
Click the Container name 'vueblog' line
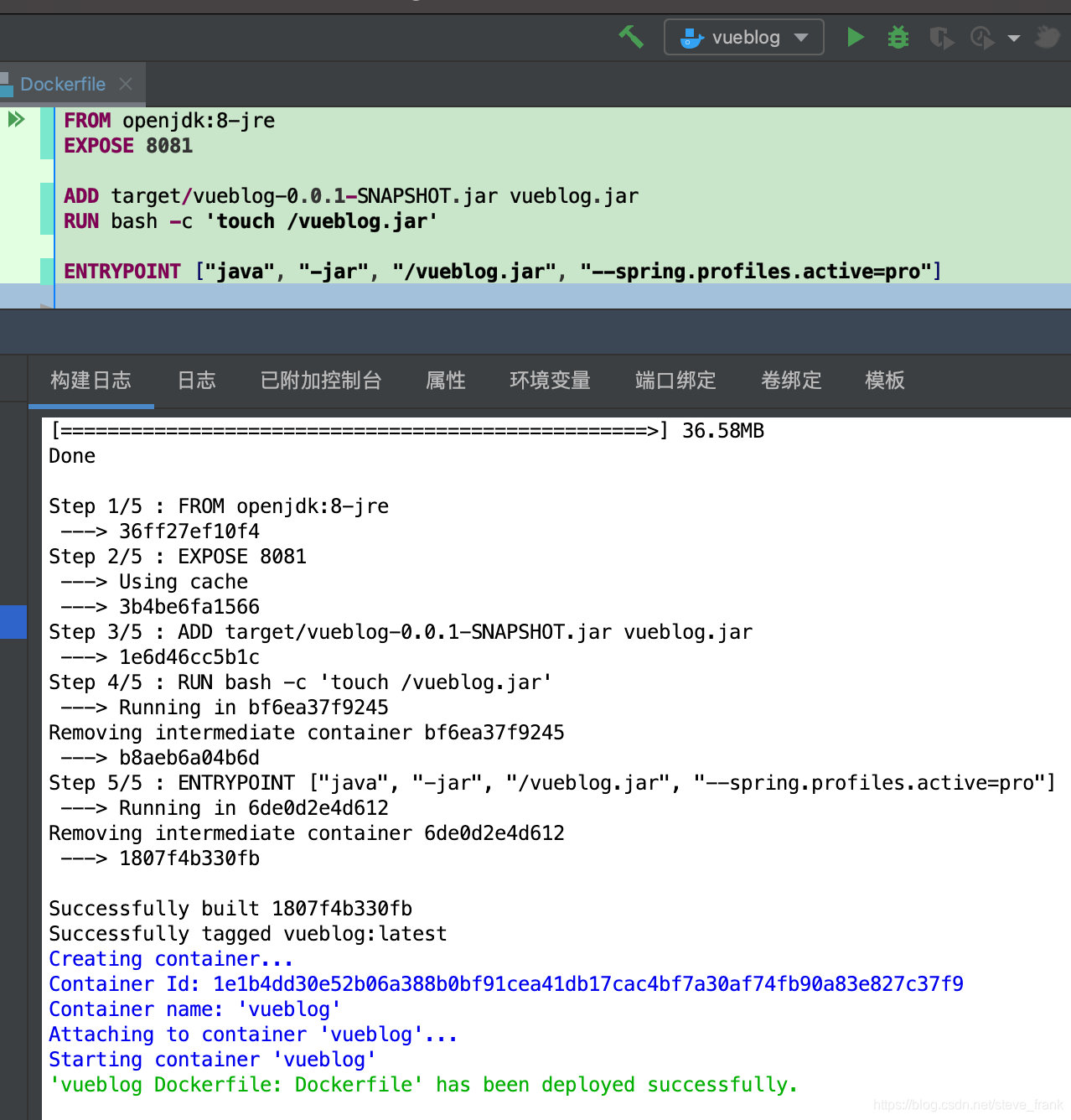coord(194,1009)
